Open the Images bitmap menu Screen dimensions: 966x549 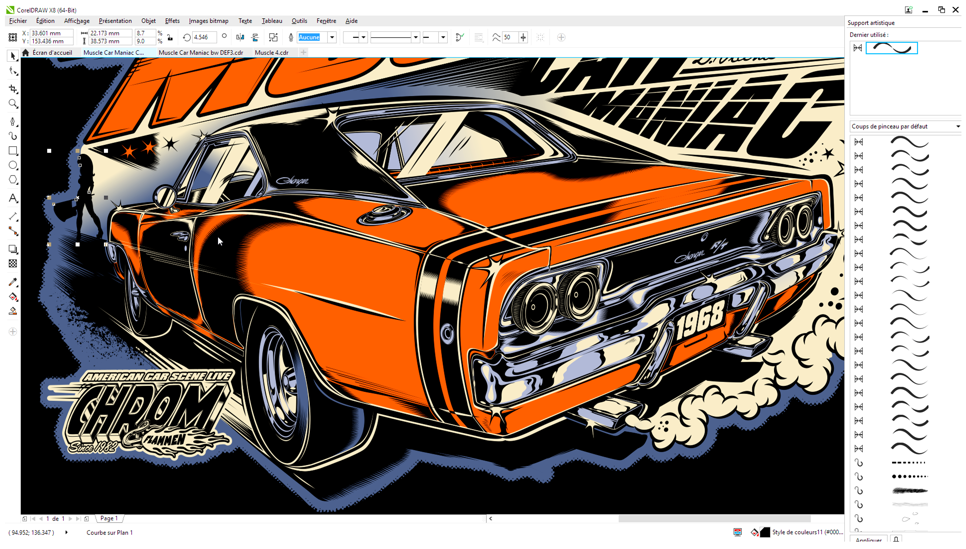tap(208, 21)
